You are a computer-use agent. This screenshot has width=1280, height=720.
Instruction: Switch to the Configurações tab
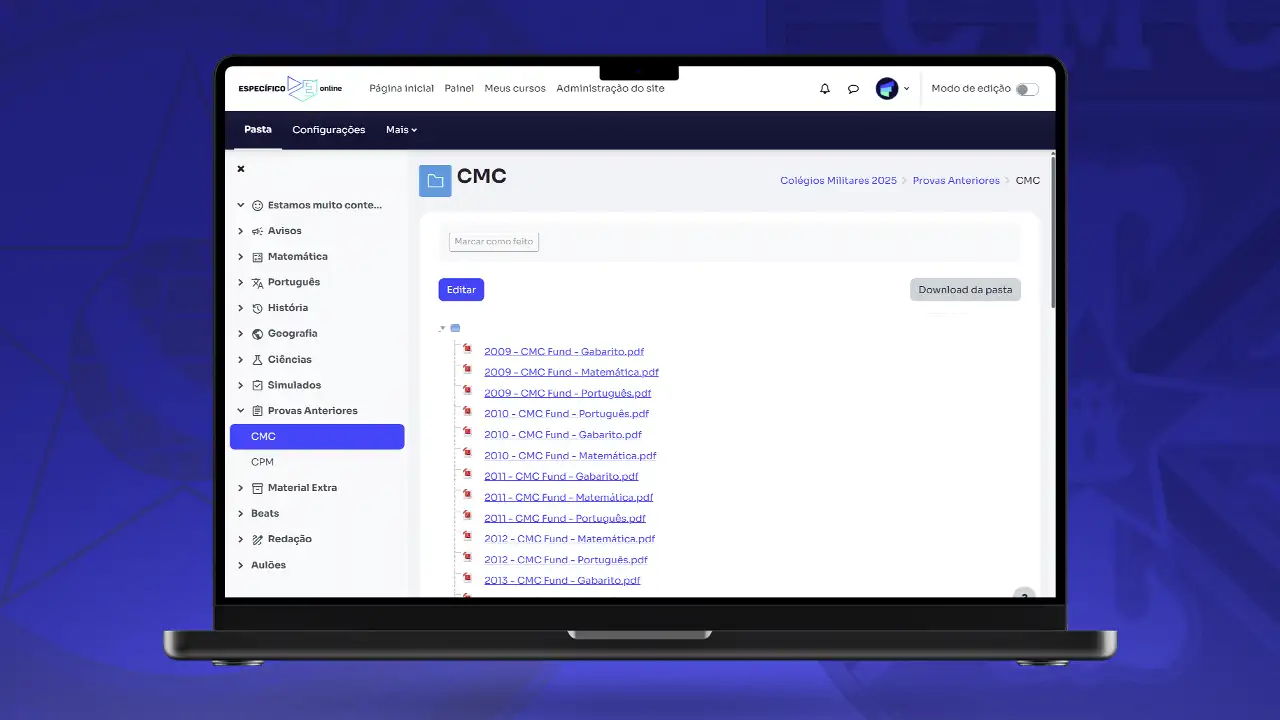click(x=328, y=130)
